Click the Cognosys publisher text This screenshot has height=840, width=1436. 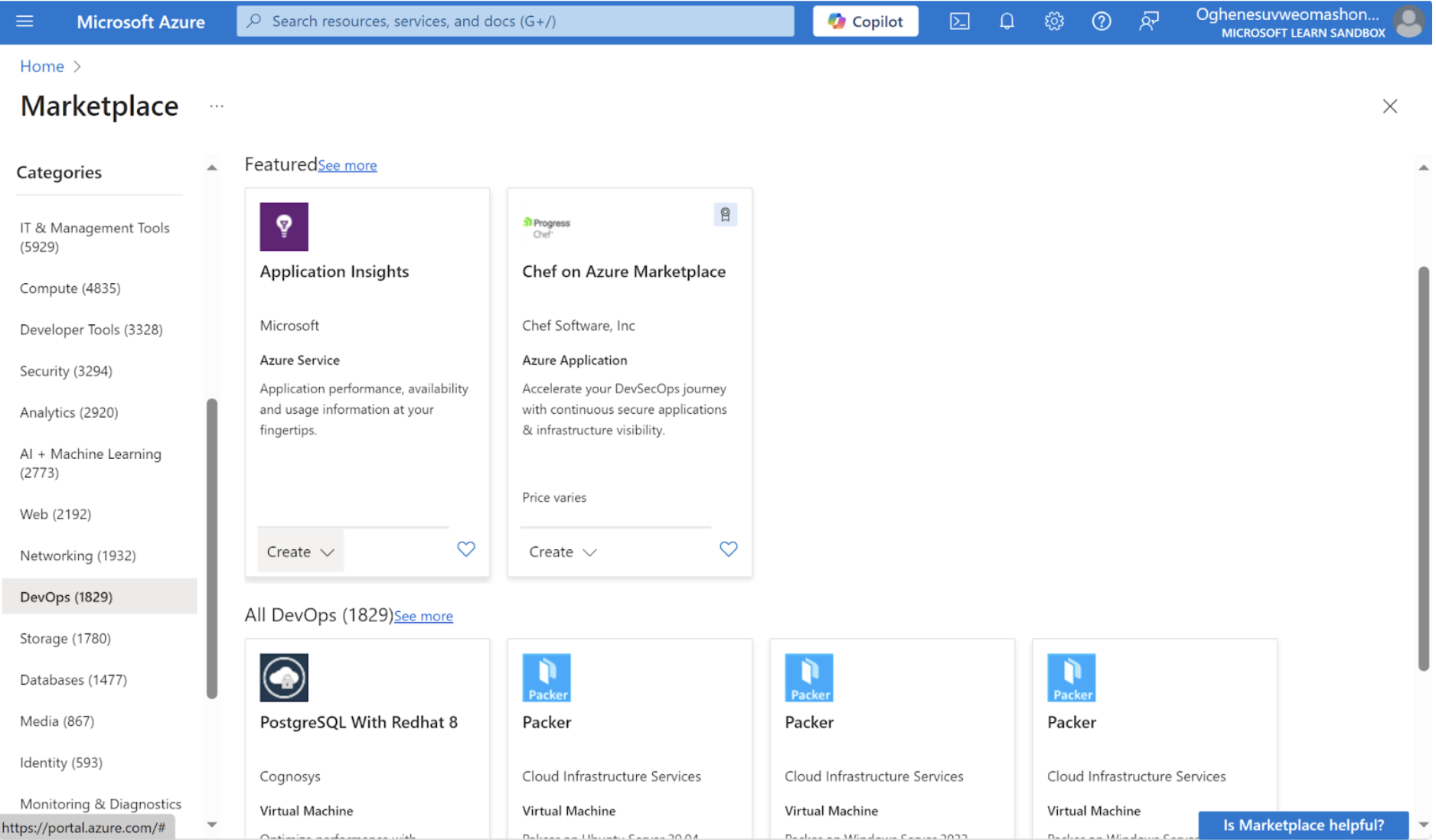pyautogui.click(x=291, y=777)
